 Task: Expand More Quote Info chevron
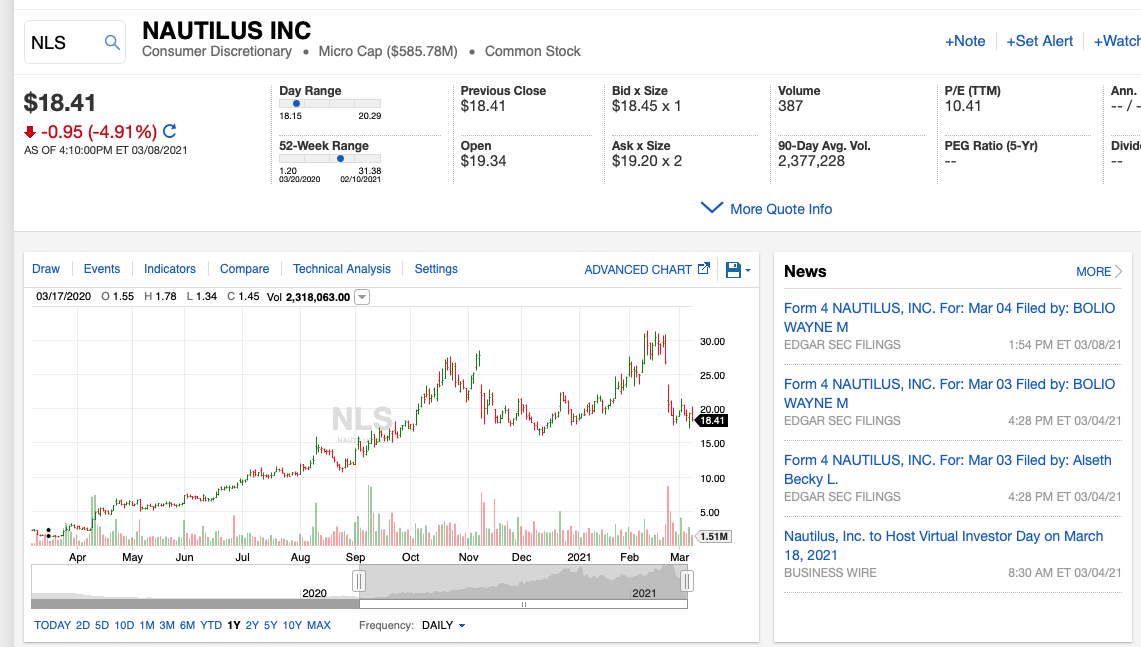point(711,208)
